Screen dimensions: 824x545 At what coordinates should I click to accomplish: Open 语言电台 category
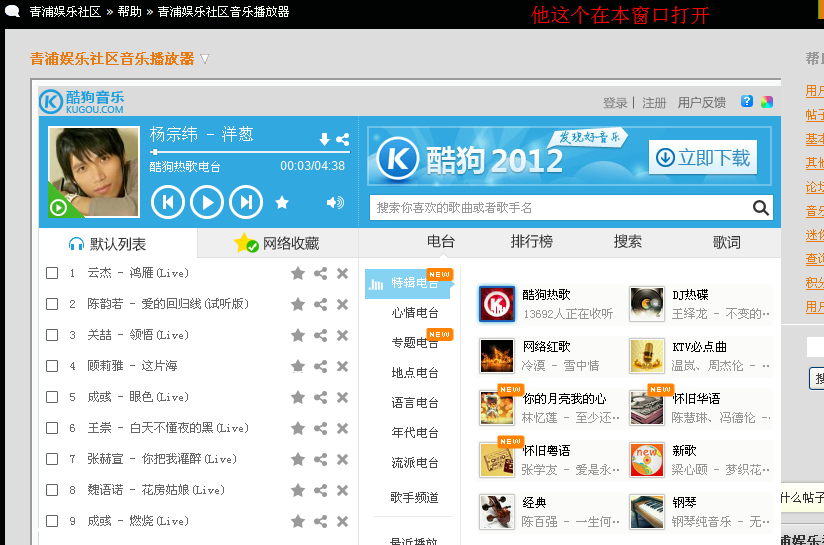pyautogui.click(x=415, y=403)
